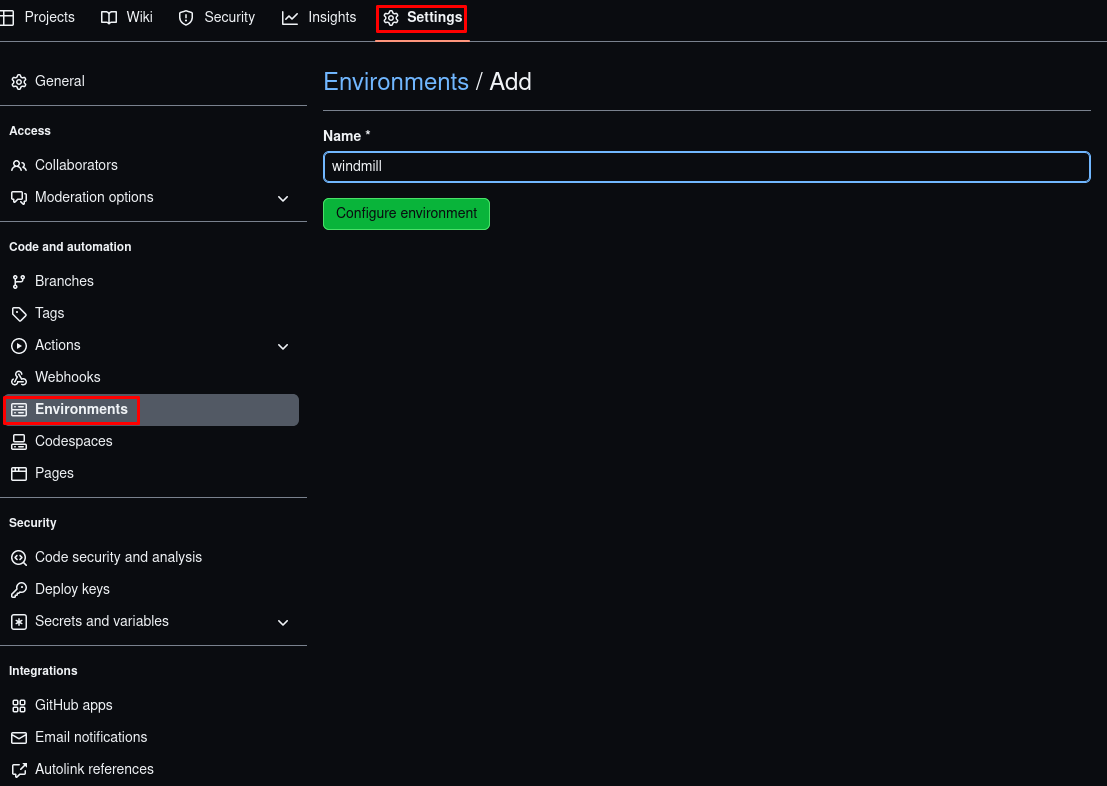Click the General gear icon in sidebar
The width and height of the screenshot is (1107, 786).
[x=19, y=82]
